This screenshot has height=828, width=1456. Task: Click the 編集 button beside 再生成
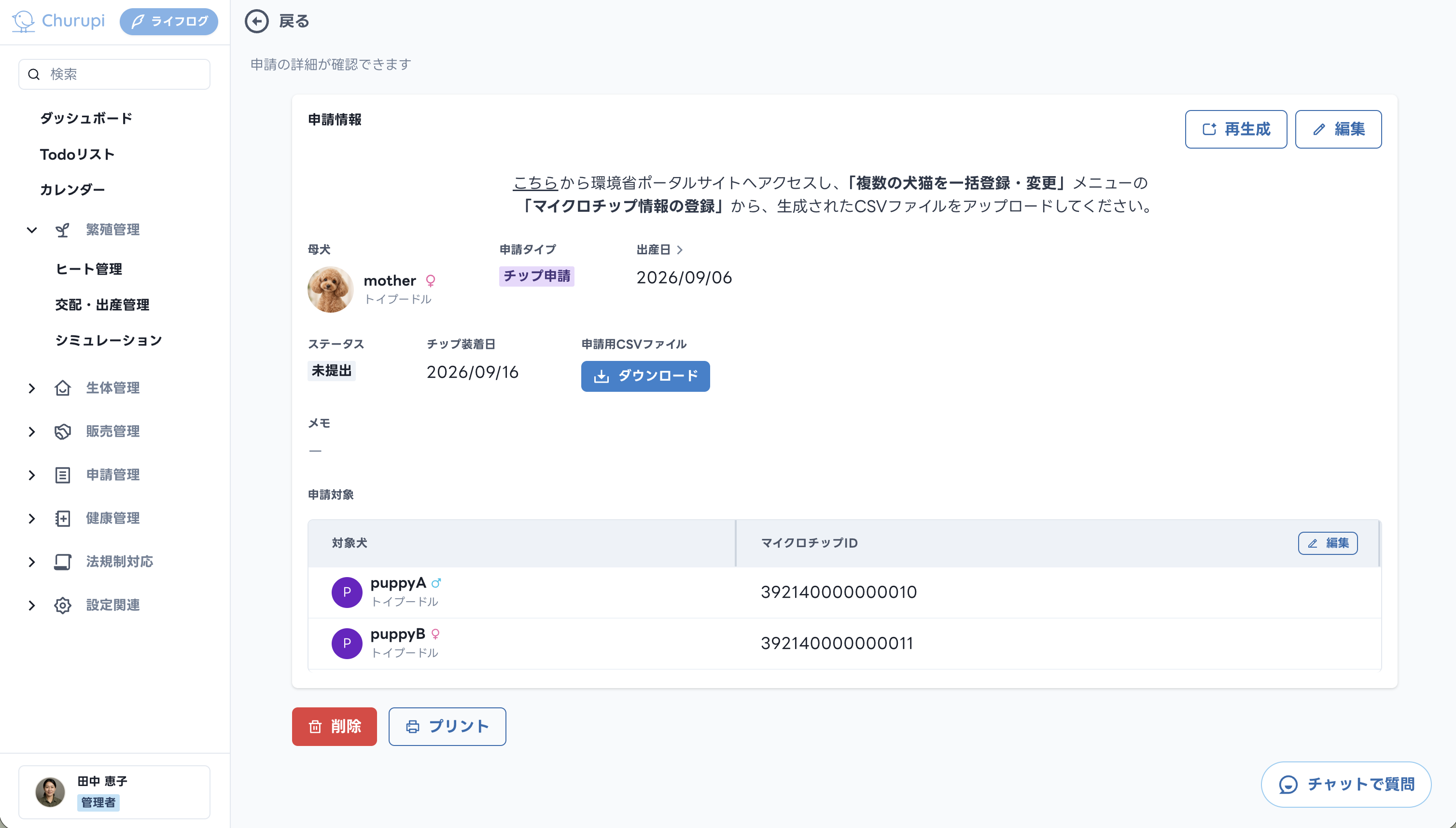[1338, 129]
